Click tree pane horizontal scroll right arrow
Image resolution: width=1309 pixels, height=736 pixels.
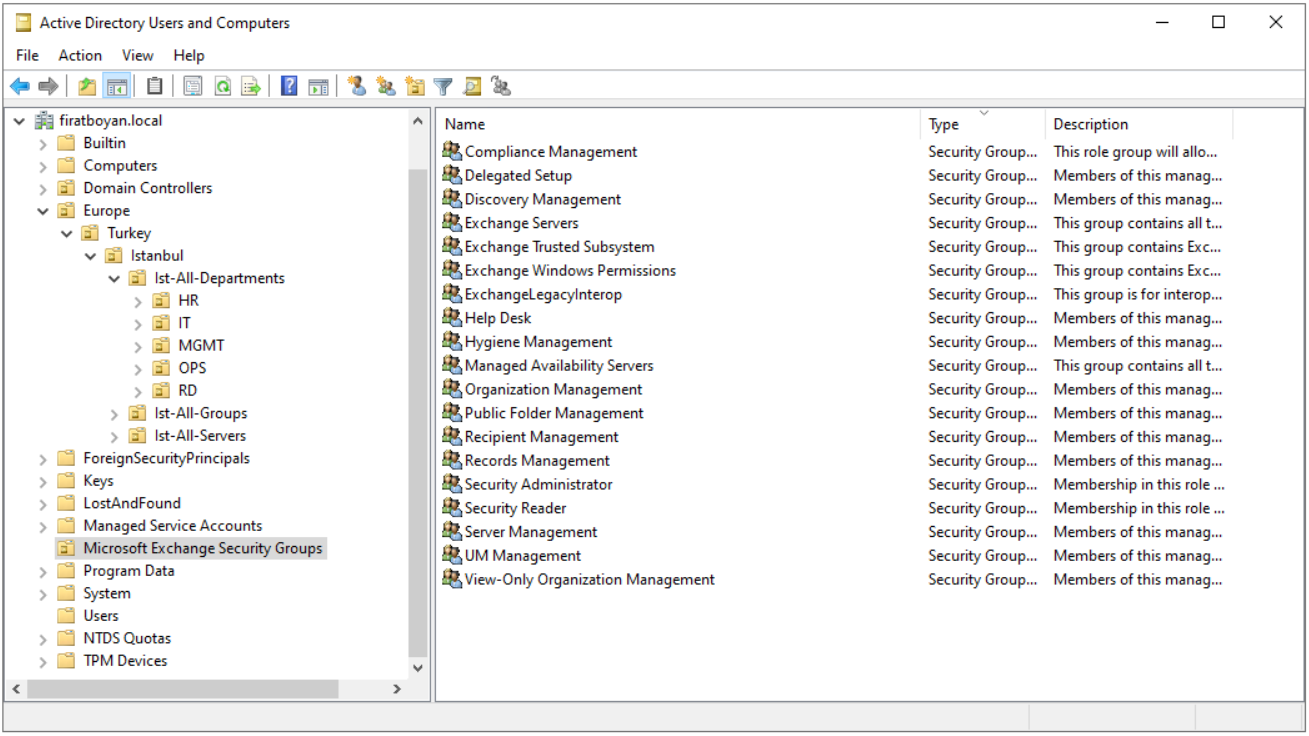click(x=397, y=689)
